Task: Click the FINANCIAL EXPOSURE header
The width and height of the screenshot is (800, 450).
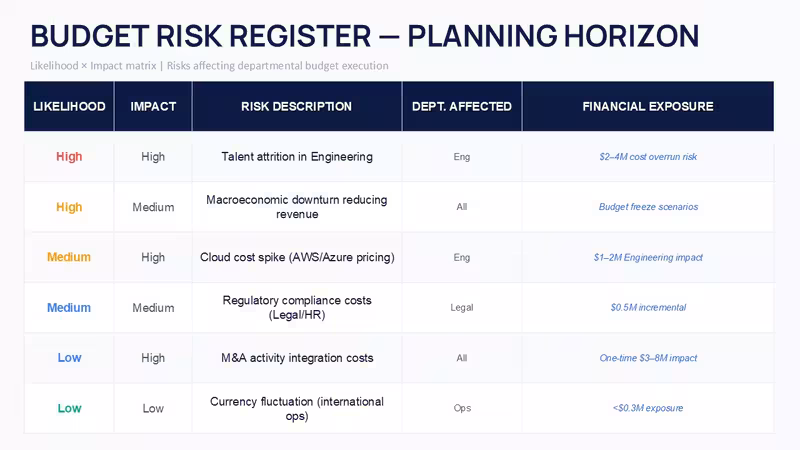Action: click(648, 106)
